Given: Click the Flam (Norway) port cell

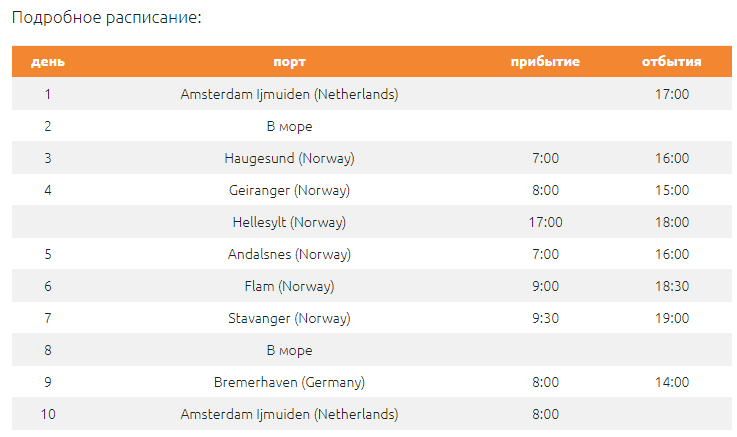Looking at the screenshot, I should click(290, 286).
